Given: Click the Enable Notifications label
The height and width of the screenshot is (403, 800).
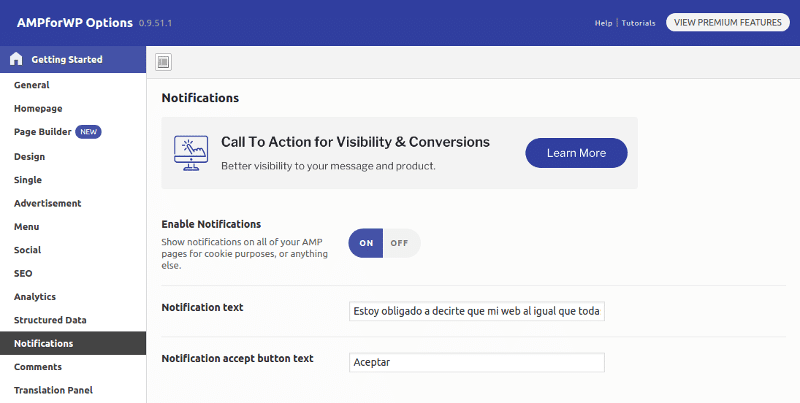Looking at the screenshot, I should pyautogui.click(x=211, y=224).
